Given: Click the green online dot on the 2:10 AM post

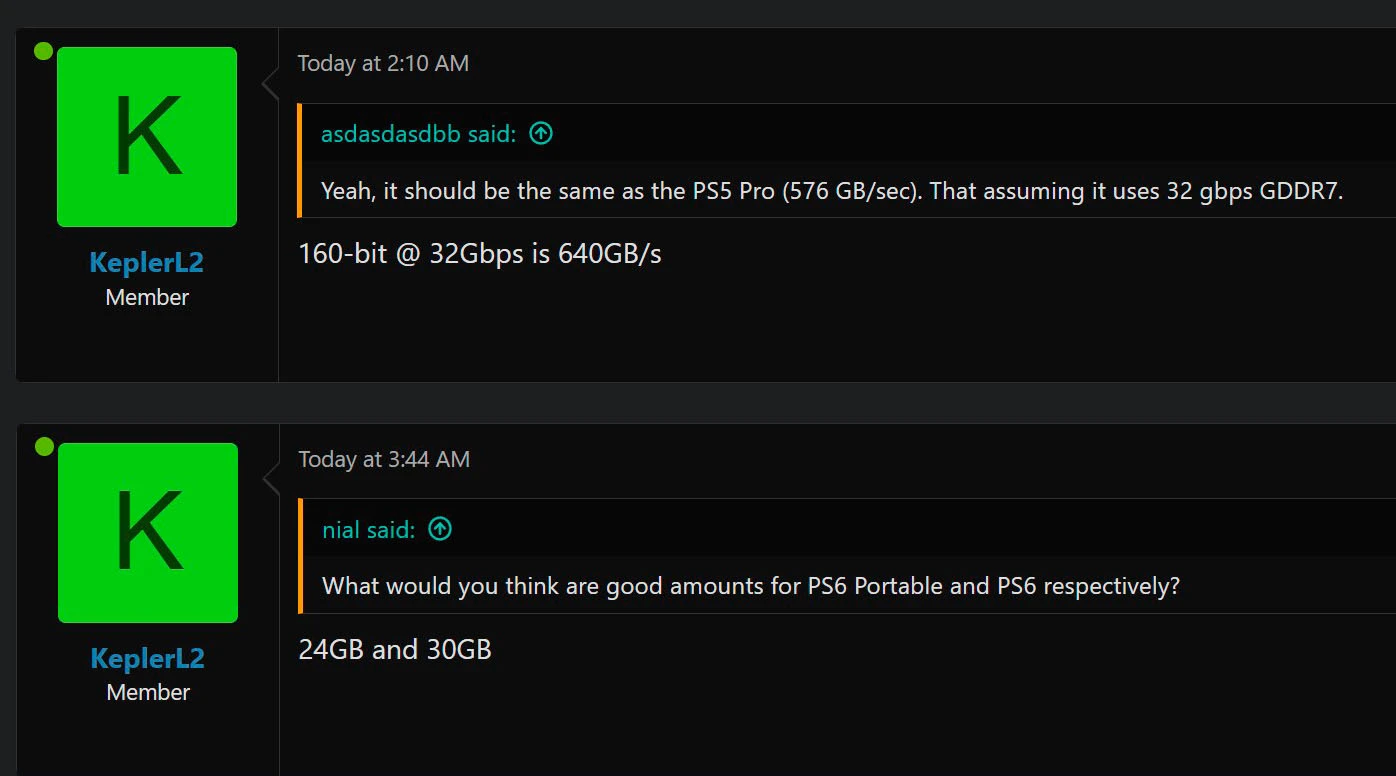Looking at the screenshot, I should click(x=43, y=51).
